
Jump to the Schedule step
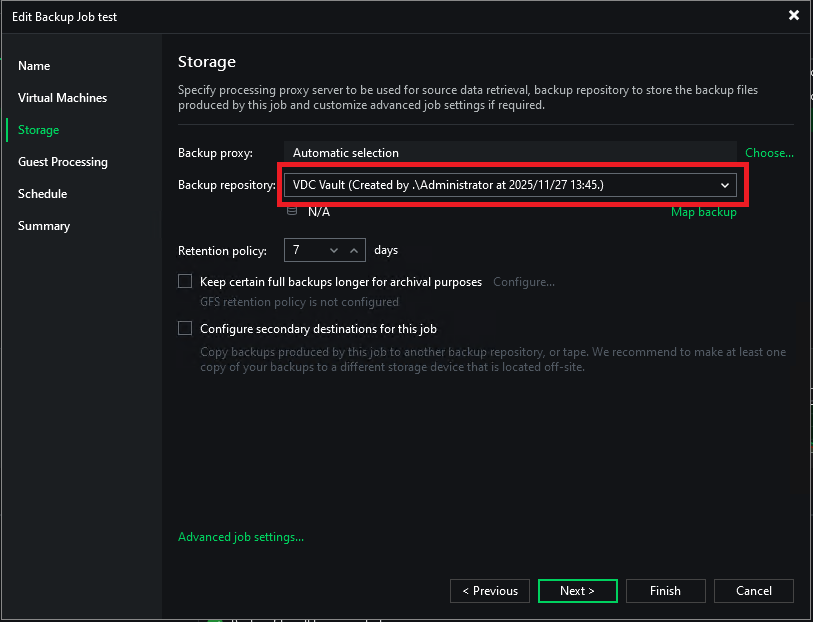tap(42, 194)
